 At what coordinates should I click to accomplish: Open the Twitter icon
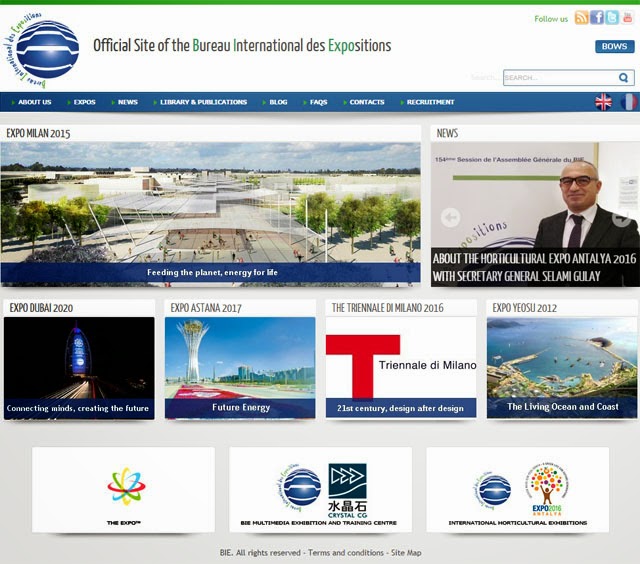click(612, 18)
